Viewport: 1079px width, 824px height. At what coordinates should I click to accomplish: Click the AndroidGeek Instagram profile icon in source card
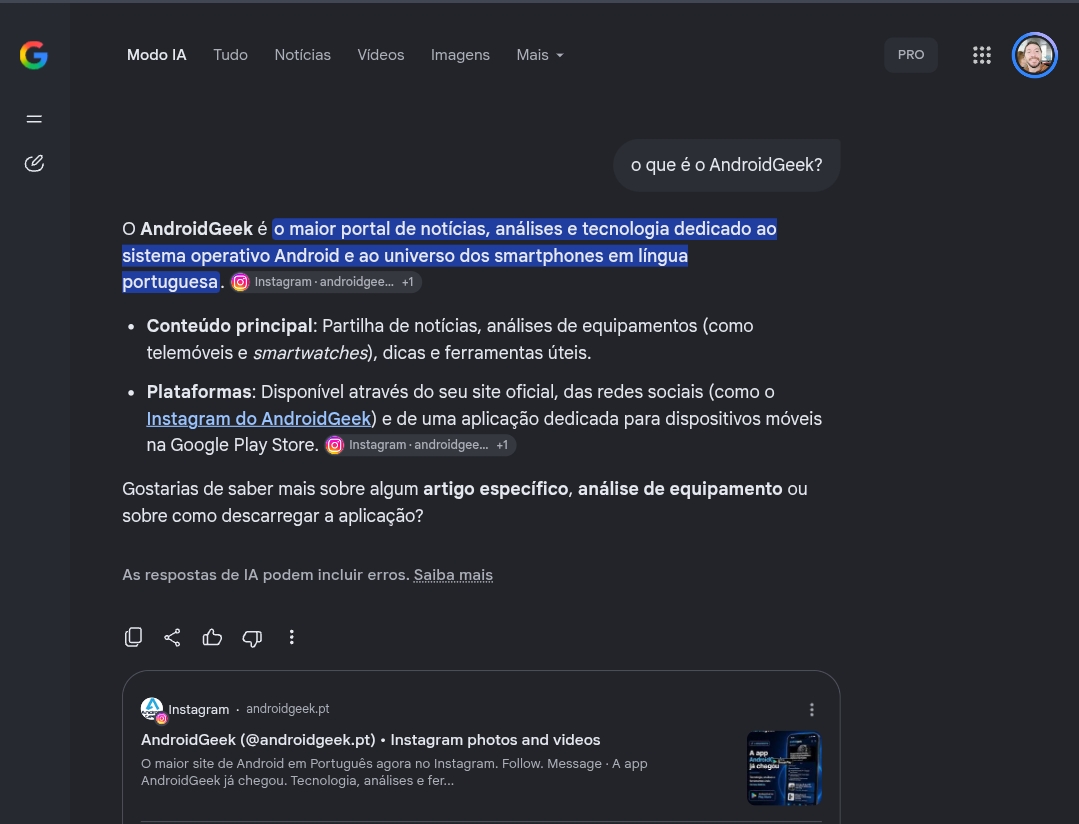click(x=153, y=709)
